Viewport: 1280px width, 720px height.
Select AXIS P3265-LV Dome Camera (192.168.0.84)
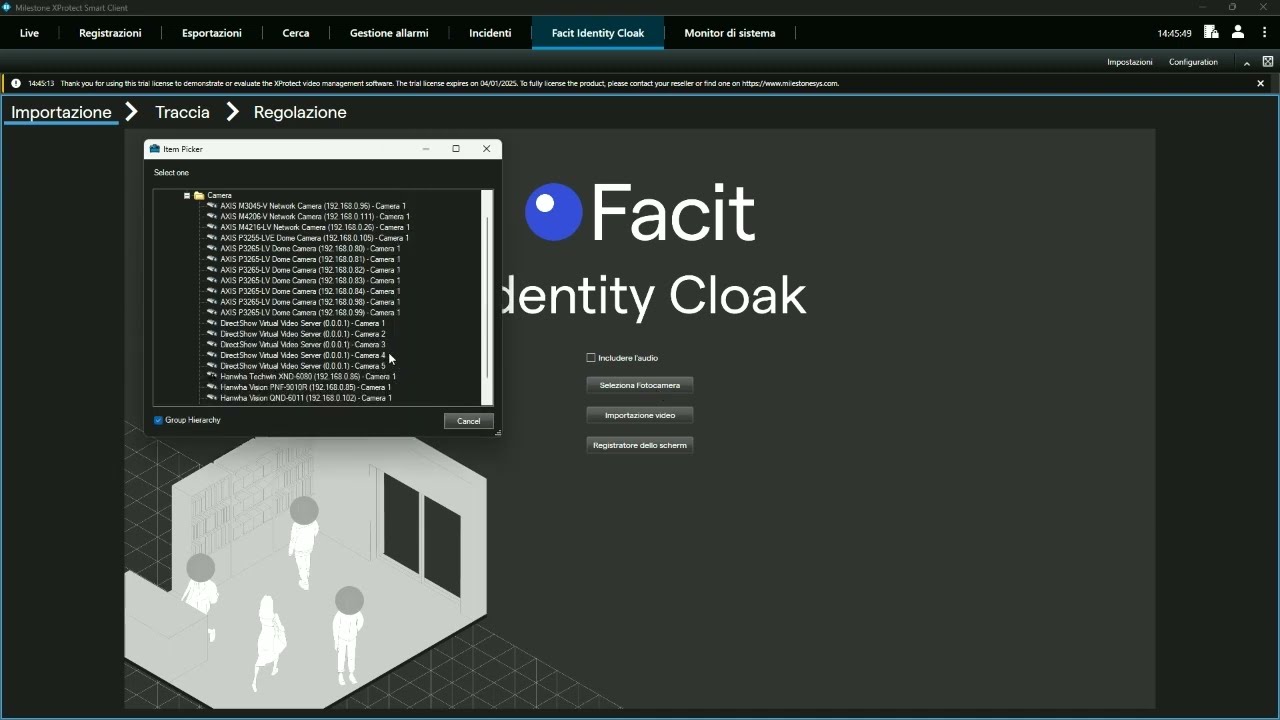click(310, 291)
